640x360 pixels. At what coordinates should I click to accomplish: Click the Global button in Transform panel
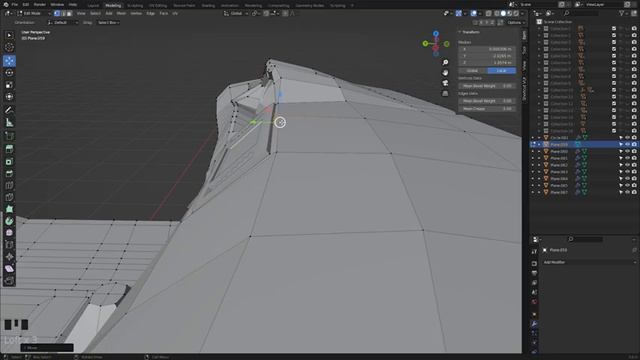472,71
